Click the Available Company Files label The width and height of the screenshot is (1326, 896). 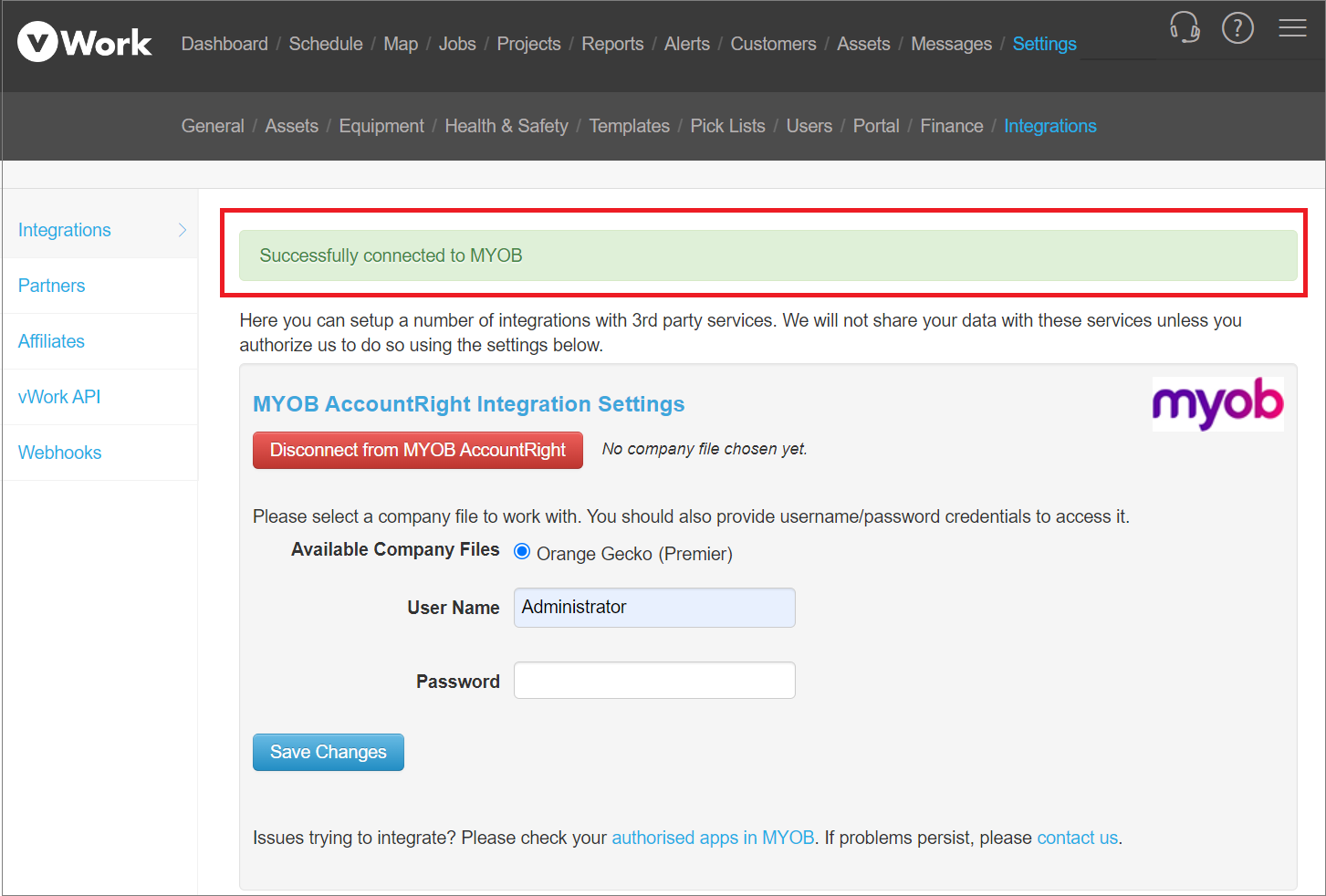395,549
